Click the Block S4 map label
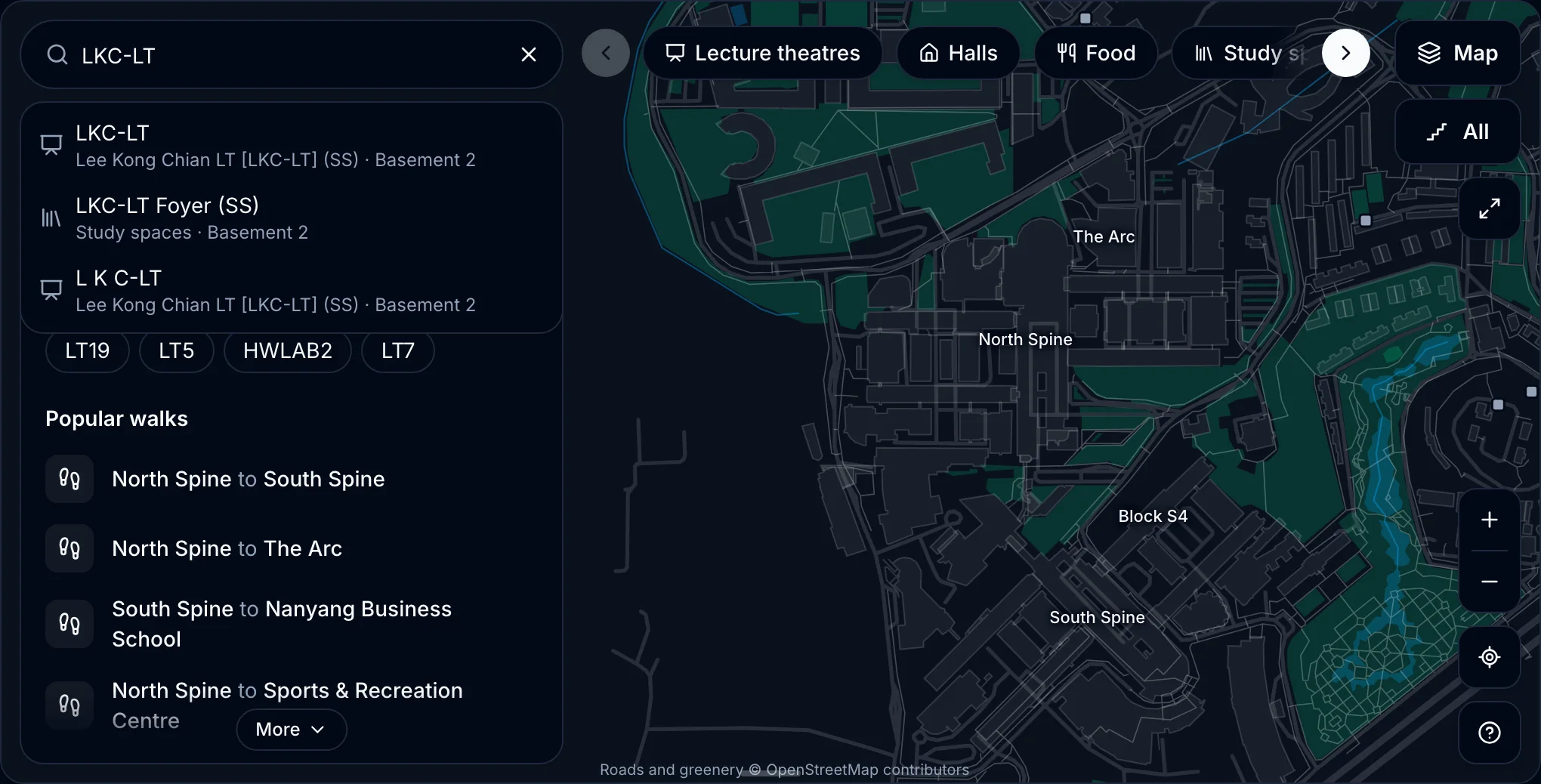Screen dimensions: 1541x784 (1153, 516)
